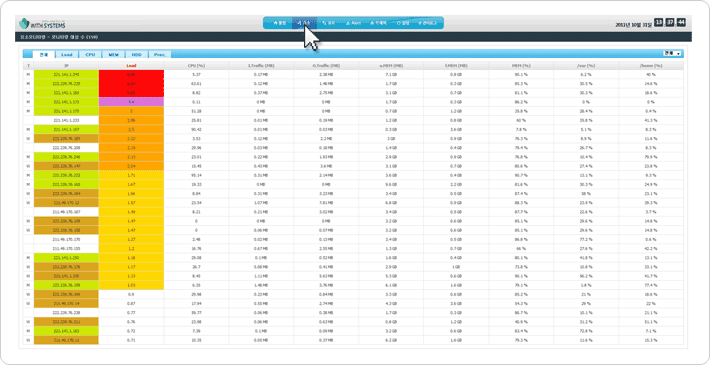Sort by the CPU (%) column header
Viewport: 710px width, 365px height.
pos(196,66)
